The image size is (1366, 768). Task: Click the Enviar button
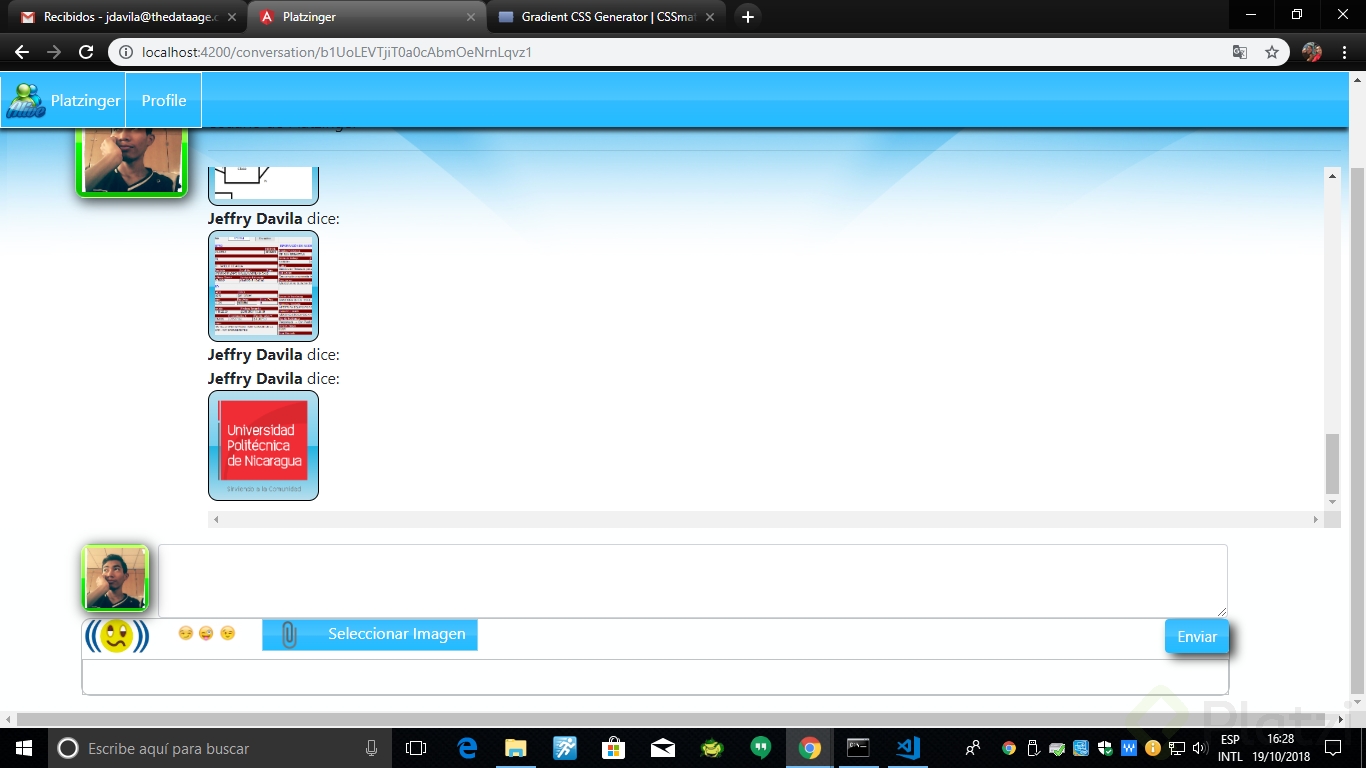[1197, 637]
